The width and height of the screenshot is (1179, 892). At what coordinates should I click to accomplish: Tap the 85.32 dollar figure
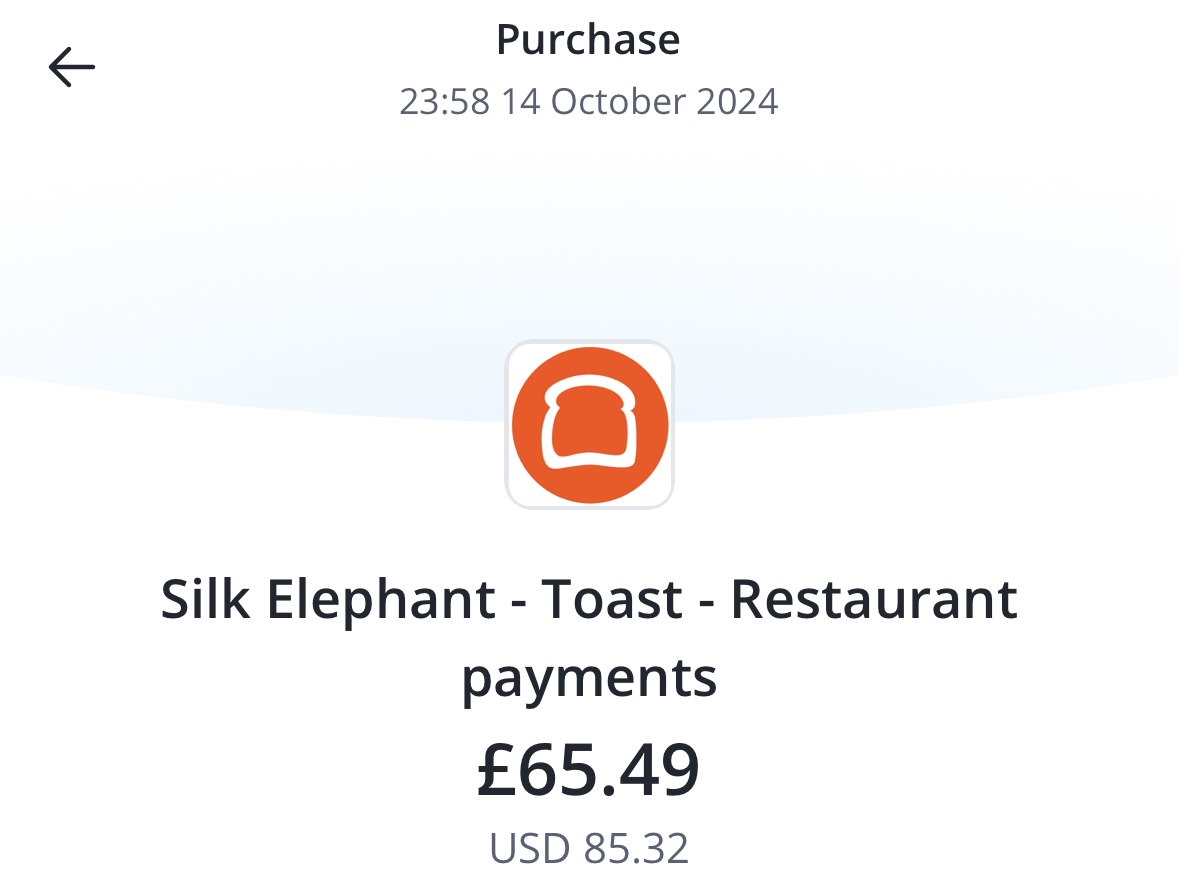pyautogui.click(x=636, y=848)
